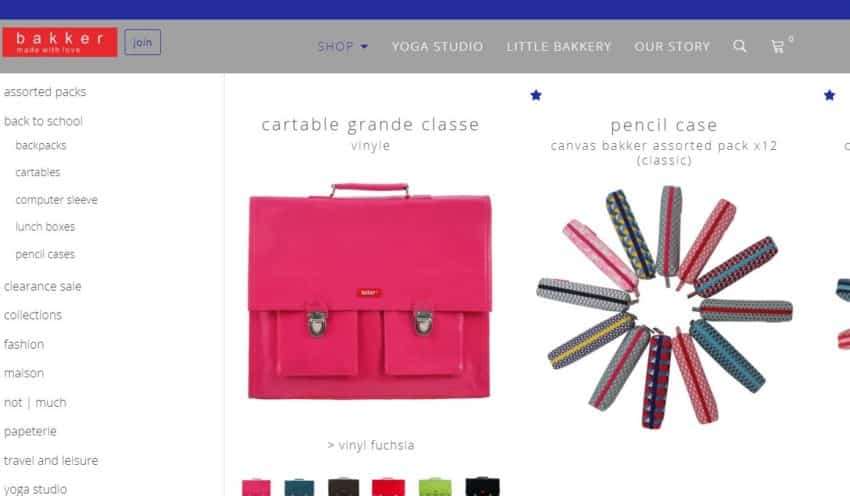850x496 pixels.
Task: Open clearance sale category
Action: pos(42,286)
